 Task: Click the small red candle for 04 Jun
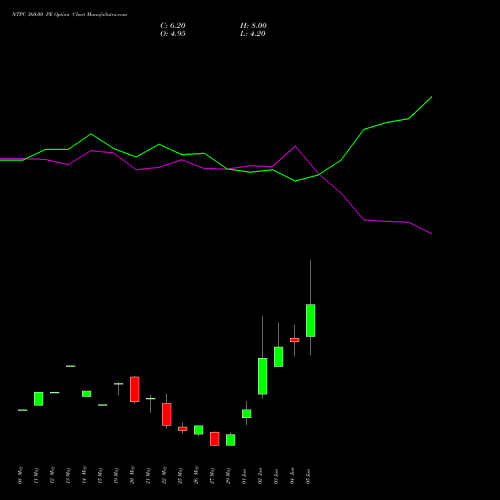(x=295, y=340)
